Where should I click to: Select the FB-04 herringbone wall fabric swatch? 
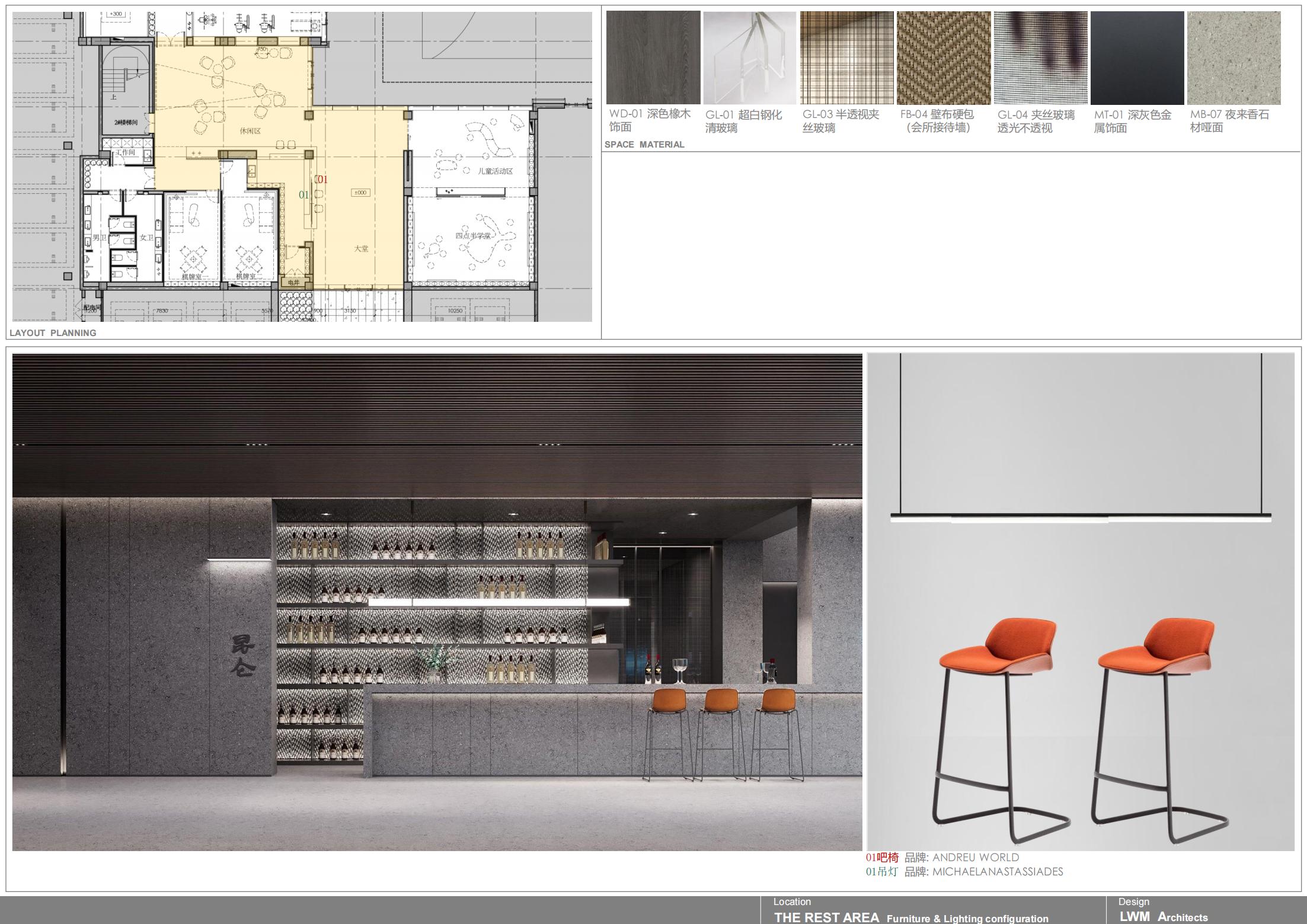943,57
